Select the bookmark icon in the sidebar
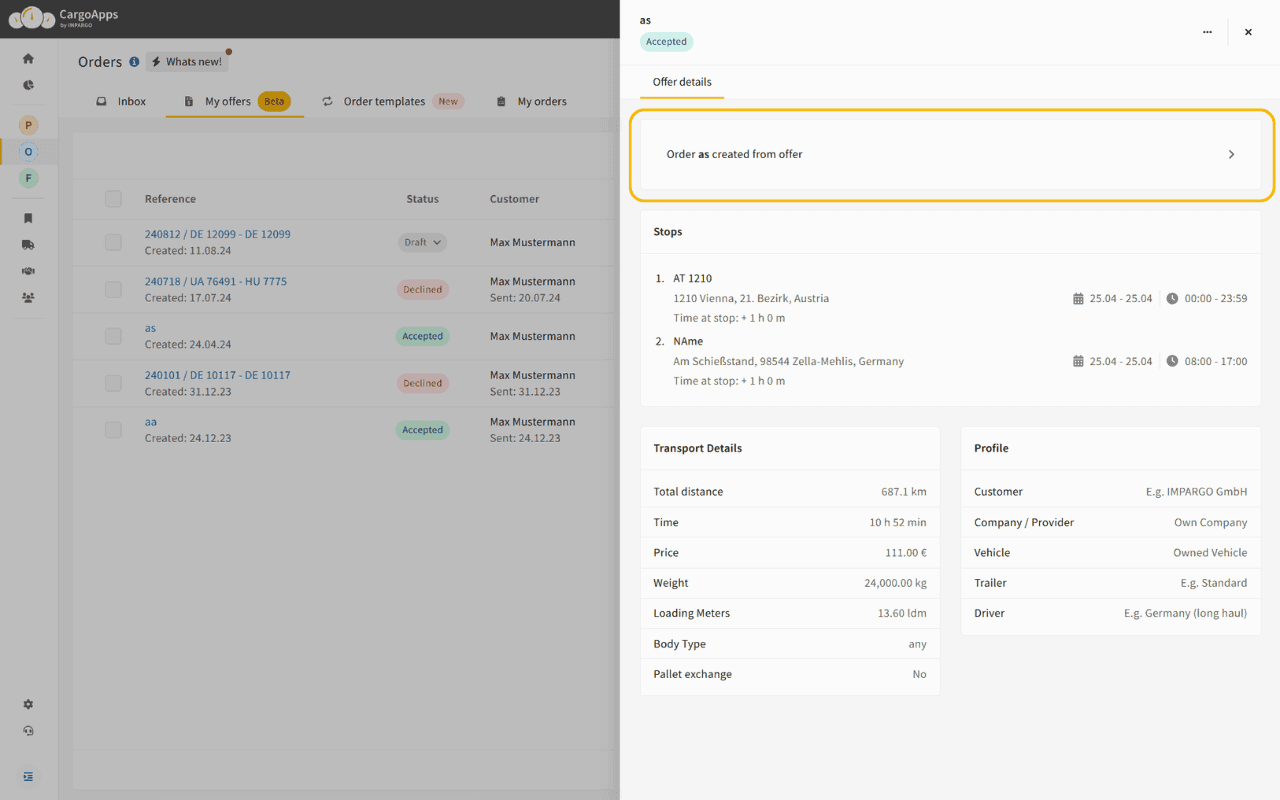The image size is (1280, 800). pos(28,218)
